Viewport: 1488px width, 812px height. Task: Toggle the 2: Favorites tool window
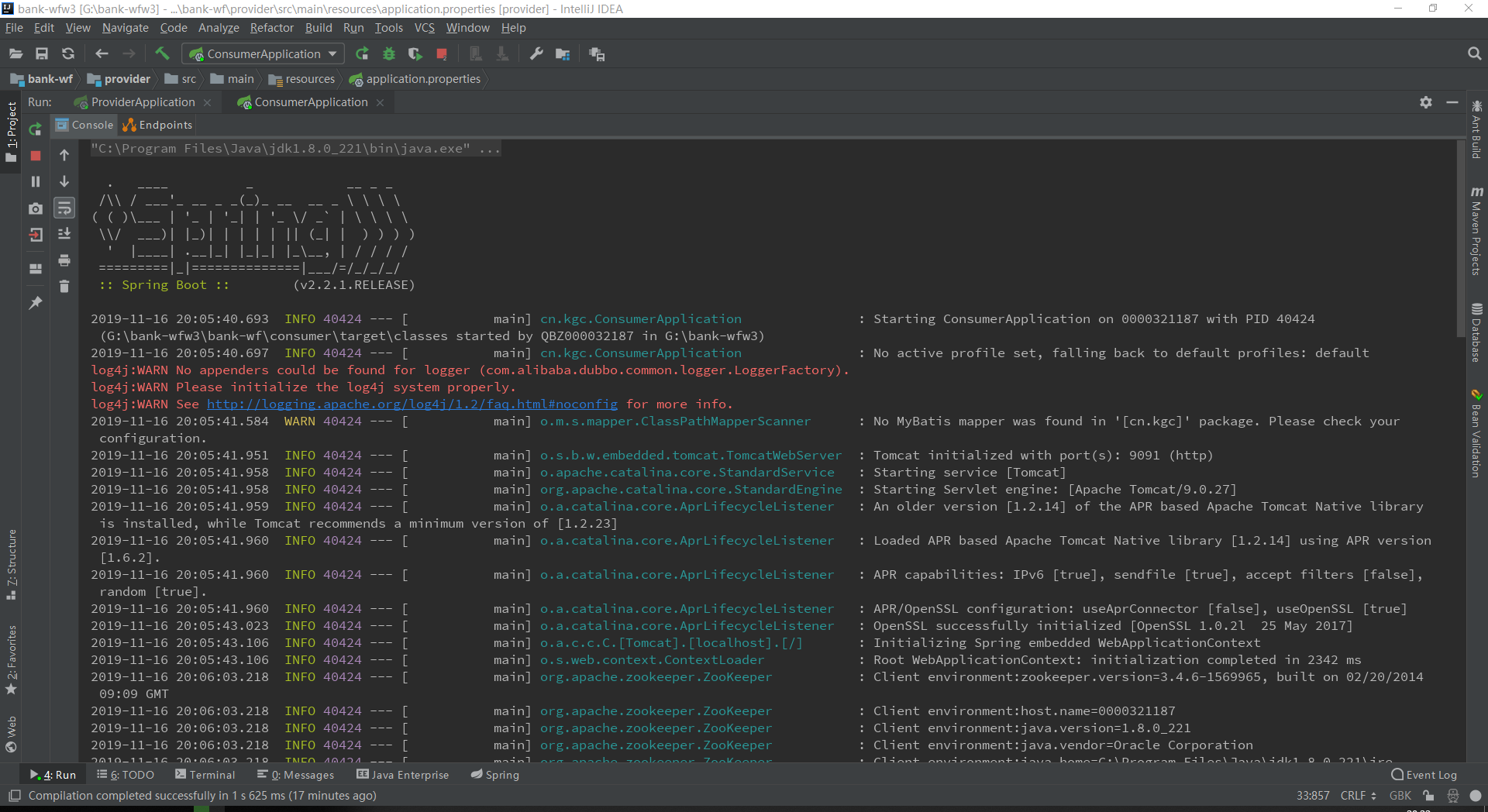pos(11,659)
